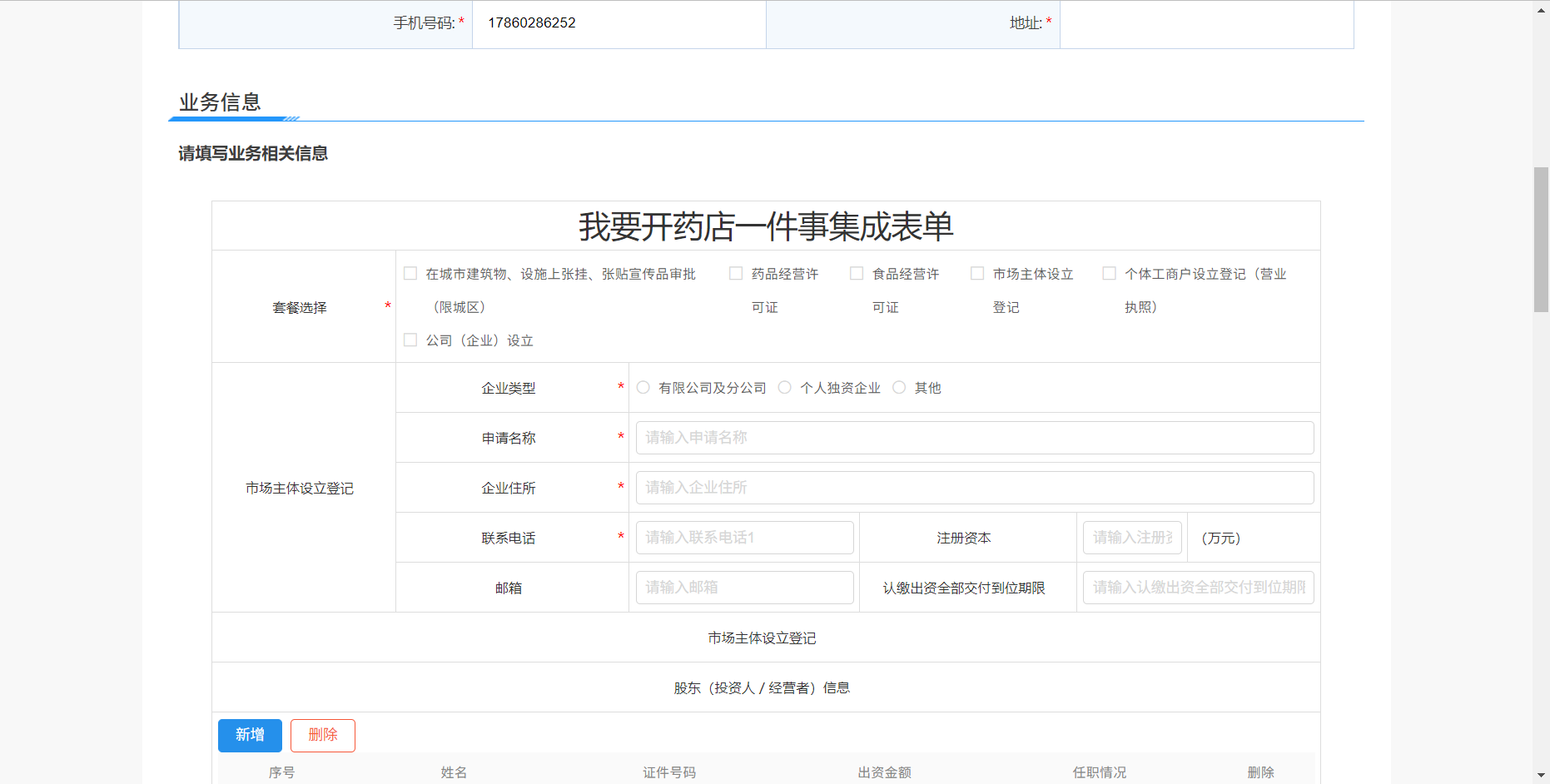
Task: Open the 认缴出资全部交付到位期限 field
Action: click(1198, 588)
